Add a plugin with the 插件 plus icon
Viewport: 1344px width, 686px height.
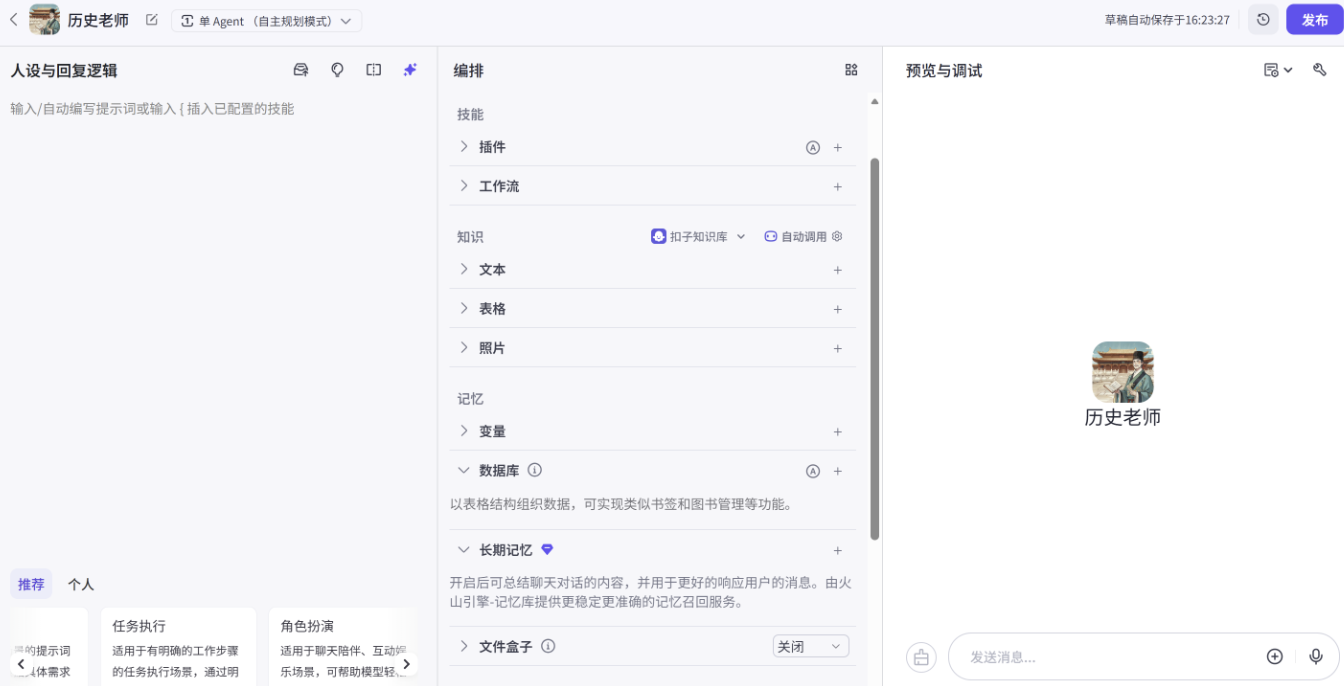(838, 148)
